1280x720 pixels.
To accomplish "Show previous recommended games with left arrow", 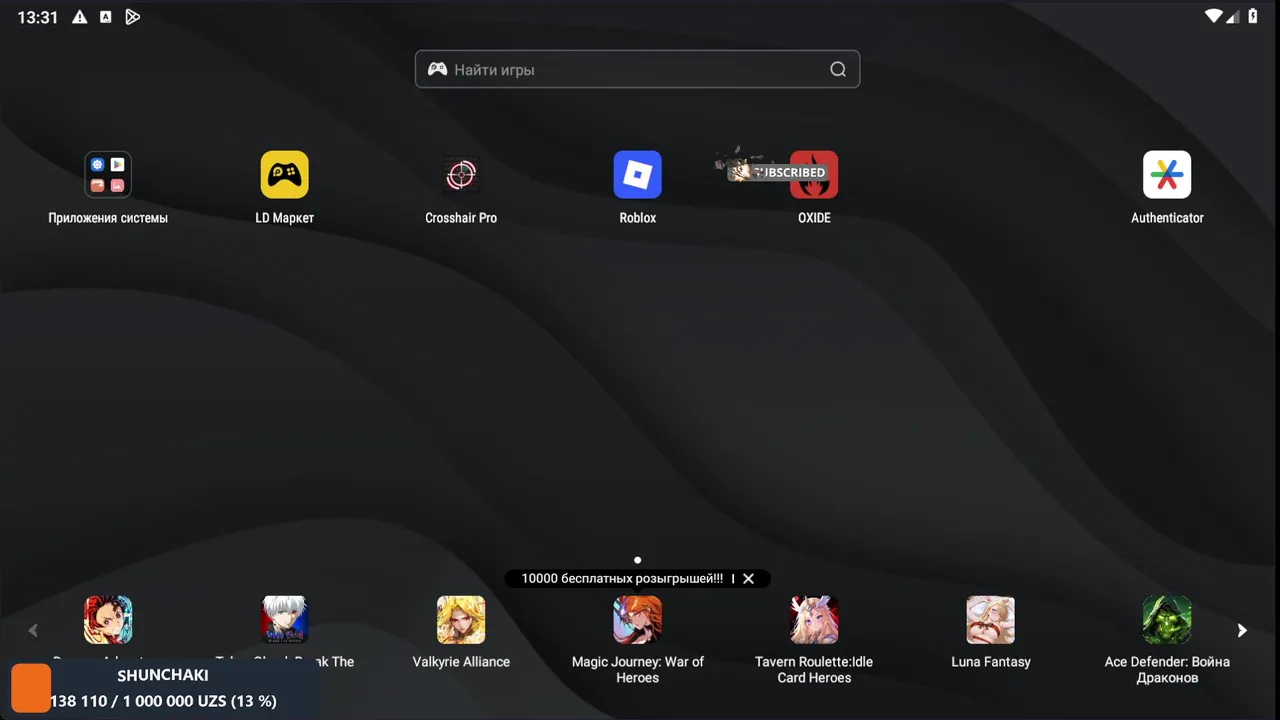I will point(33,630).
